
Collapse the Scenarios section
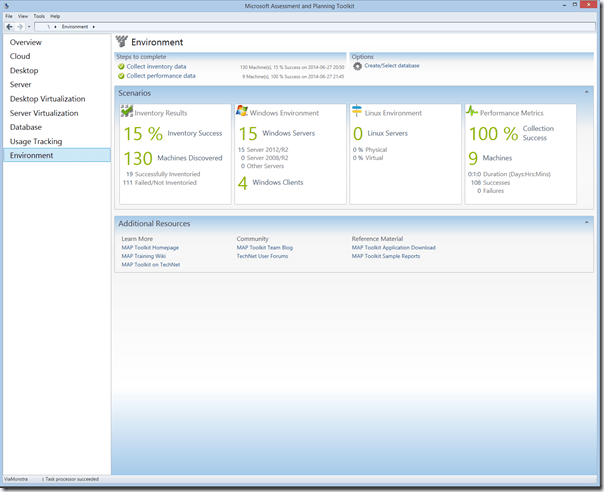point(589,92)
